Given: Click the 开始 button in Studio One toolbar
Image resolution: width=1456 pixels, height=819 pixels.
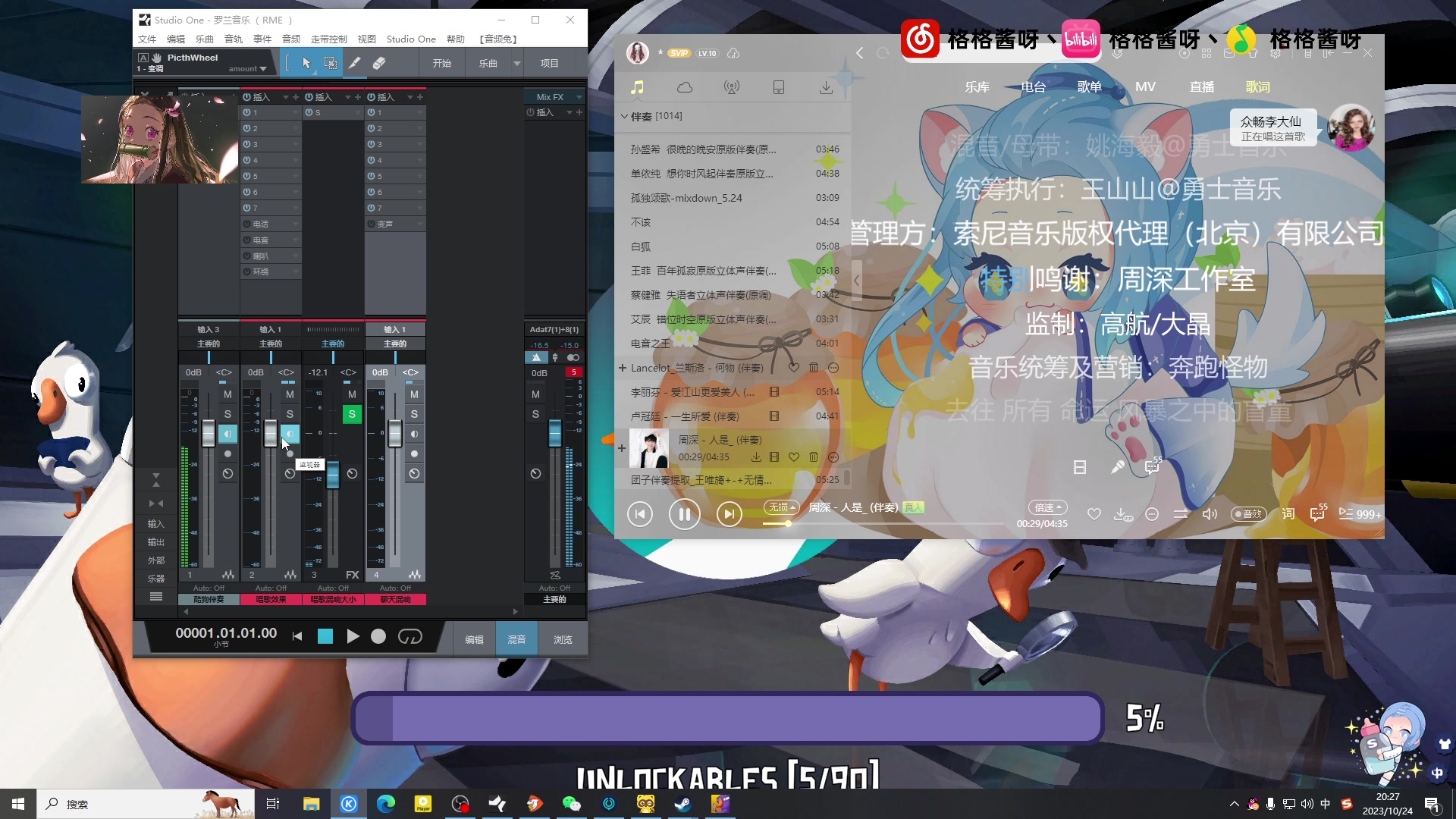Looking at the screenshot, I should (x=442, y=64).
